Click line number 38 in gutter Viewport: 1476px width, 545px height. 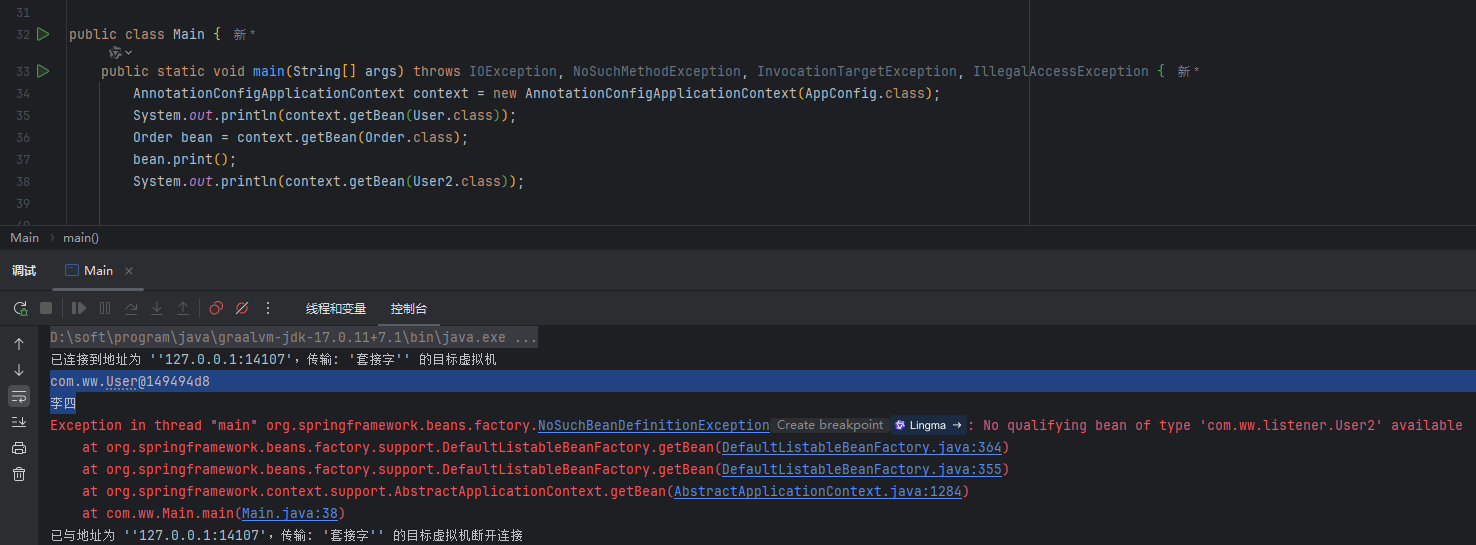tap(23, 181)
